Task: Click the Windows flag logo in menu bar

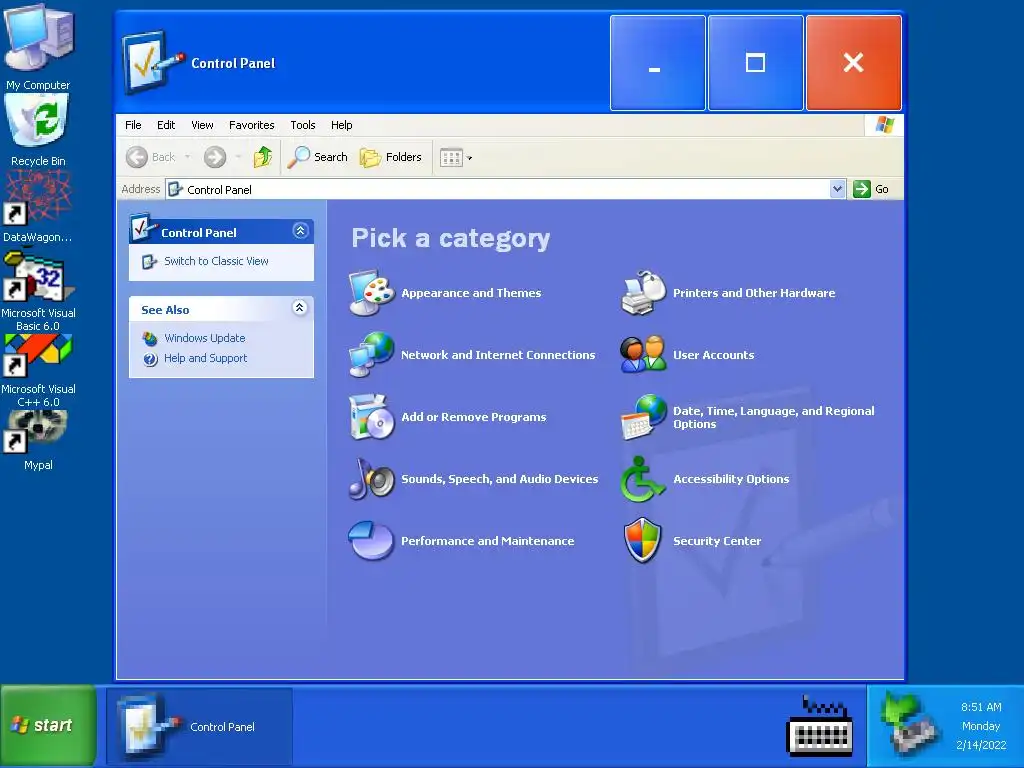Action: pos(884,125)
